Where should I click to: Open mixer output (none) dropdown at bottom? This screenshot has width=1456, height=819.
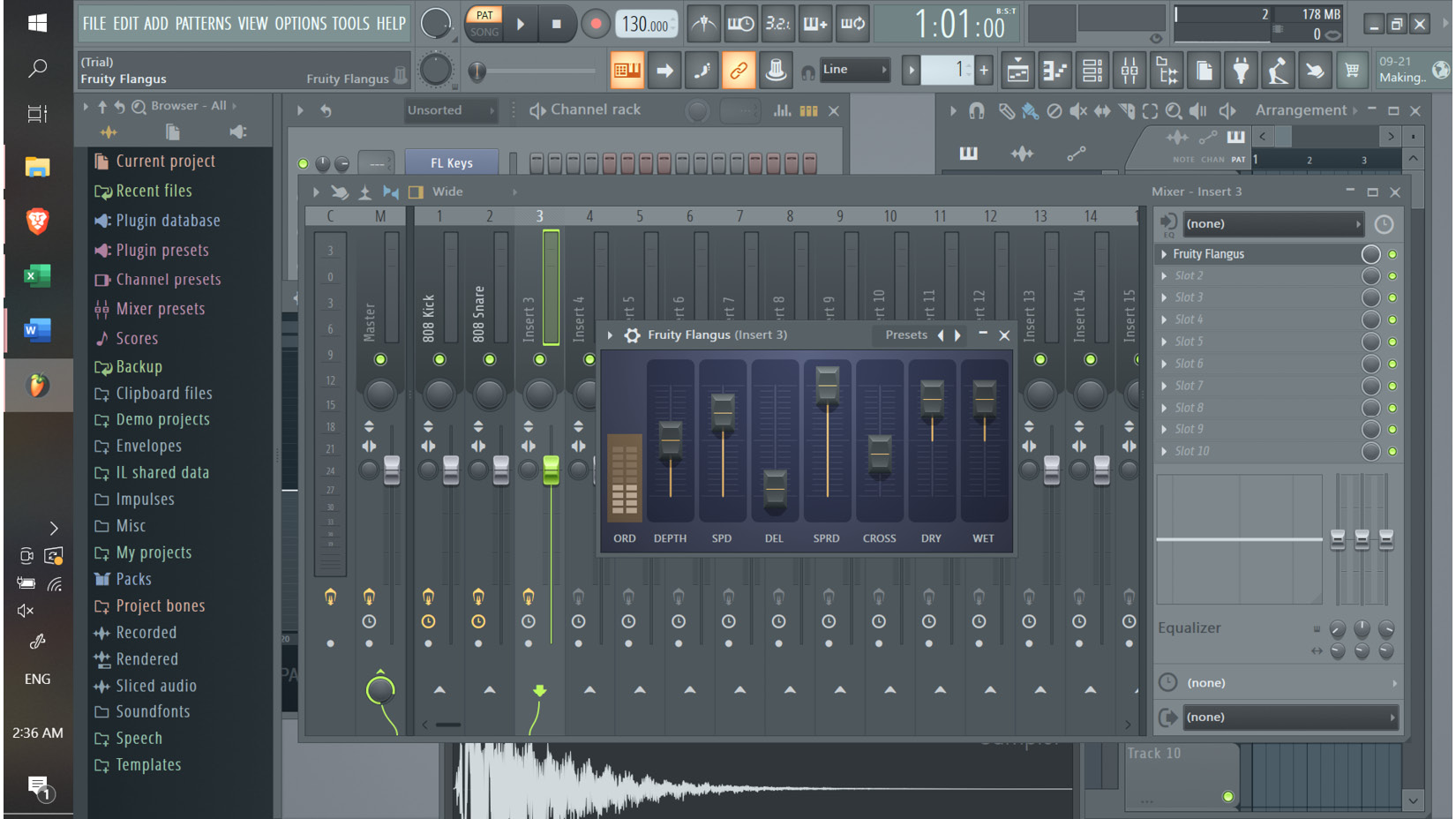coord(1291,718)
